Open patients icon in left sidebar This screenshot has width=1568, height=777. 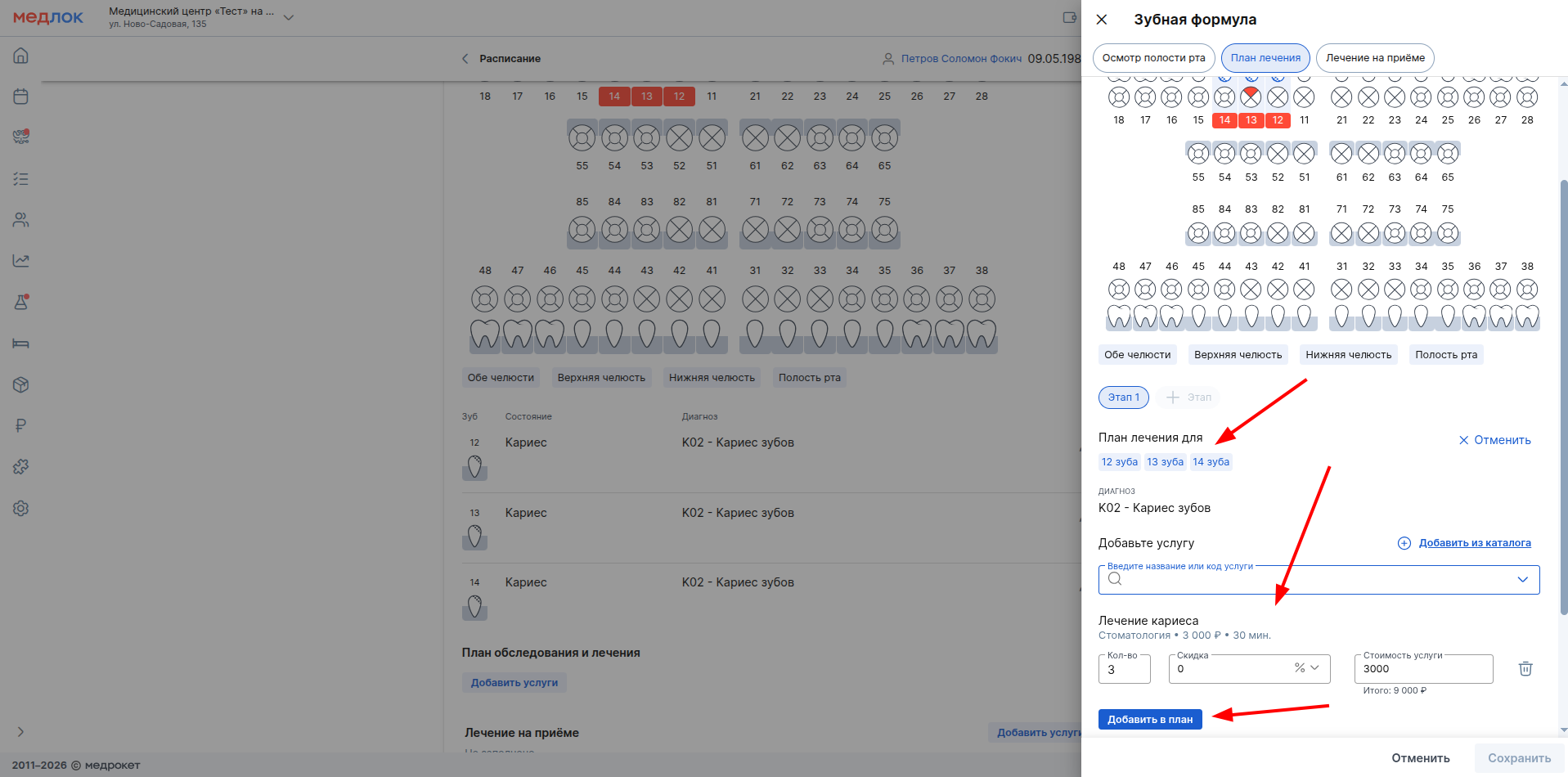(21, 220)
